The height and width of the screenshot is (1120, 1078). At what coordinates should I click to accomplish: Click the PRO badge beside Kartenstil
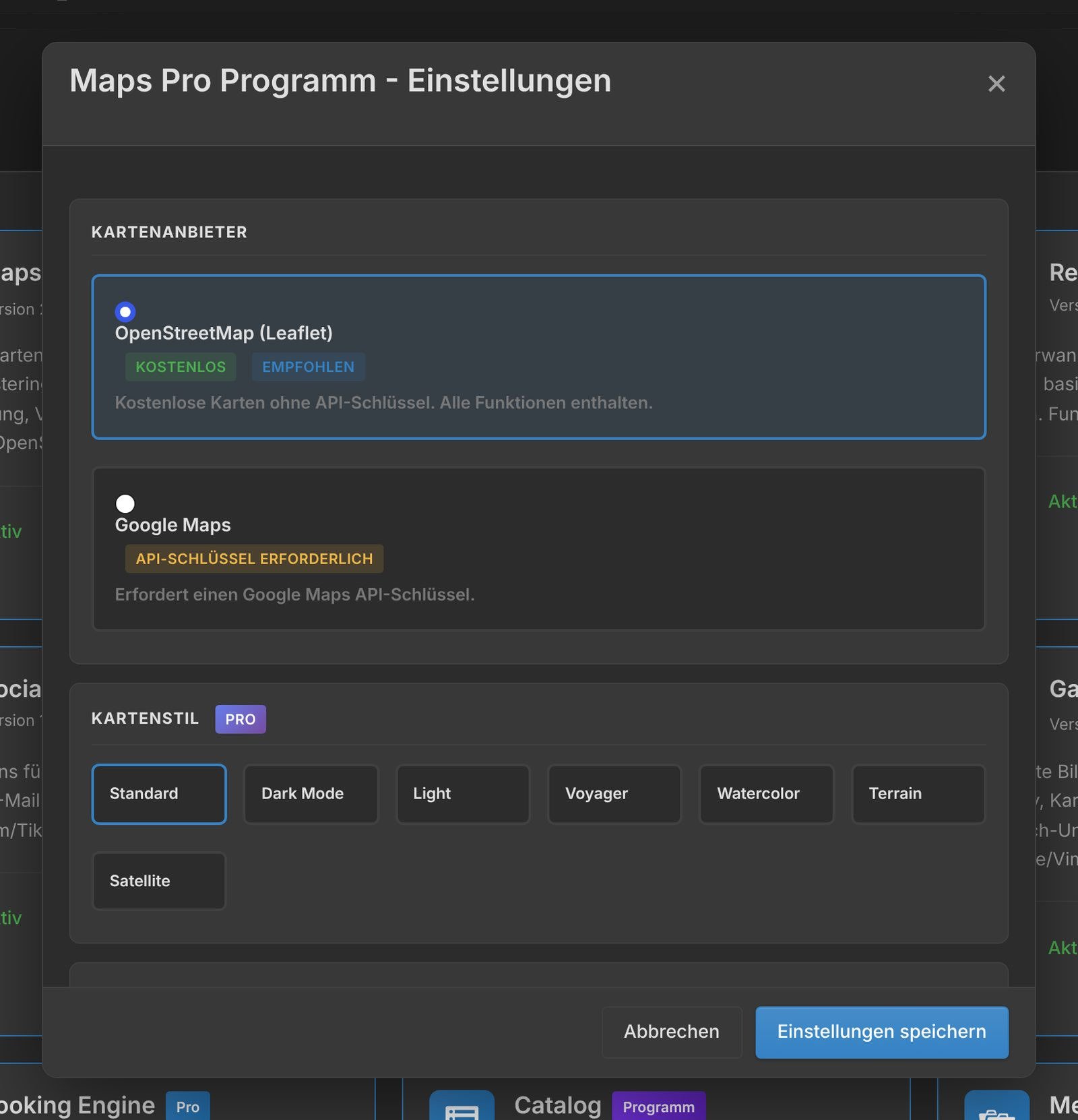[x=241, y=719]
